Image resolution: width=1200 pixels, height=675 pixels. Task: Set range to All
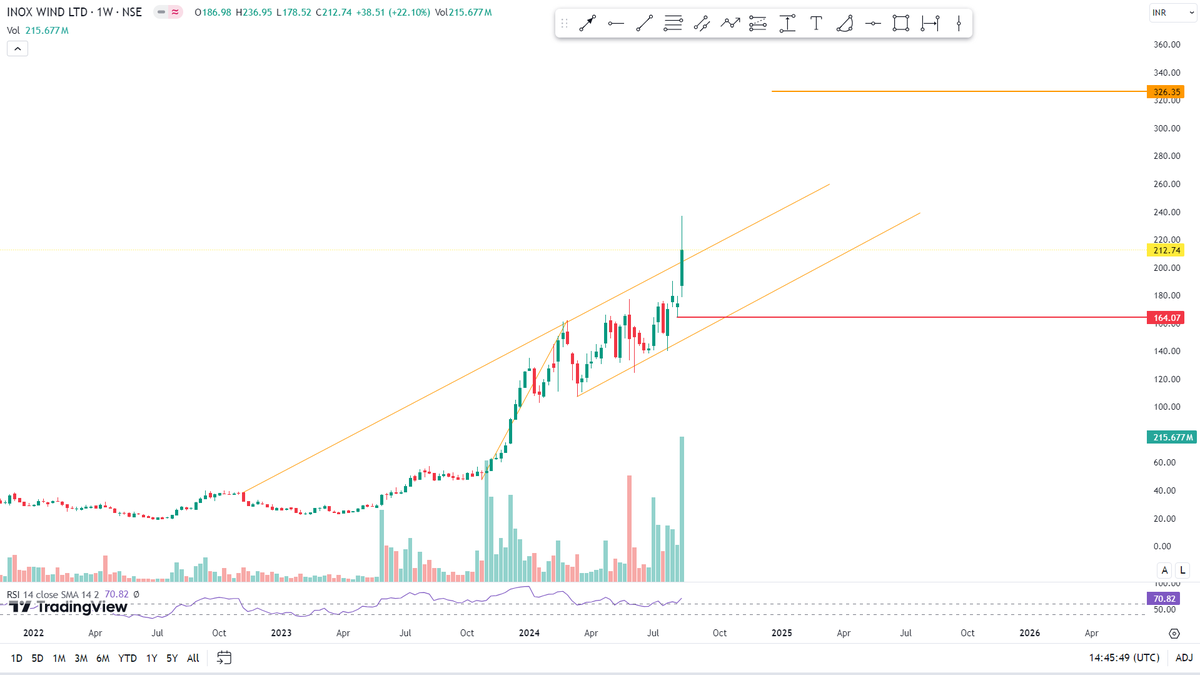coord(193,658)
